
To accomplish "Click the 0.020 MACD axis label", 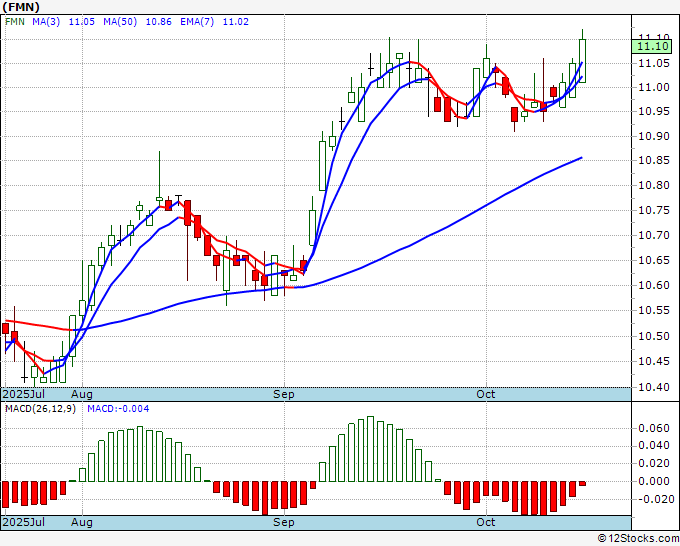I will pos(654,463).
